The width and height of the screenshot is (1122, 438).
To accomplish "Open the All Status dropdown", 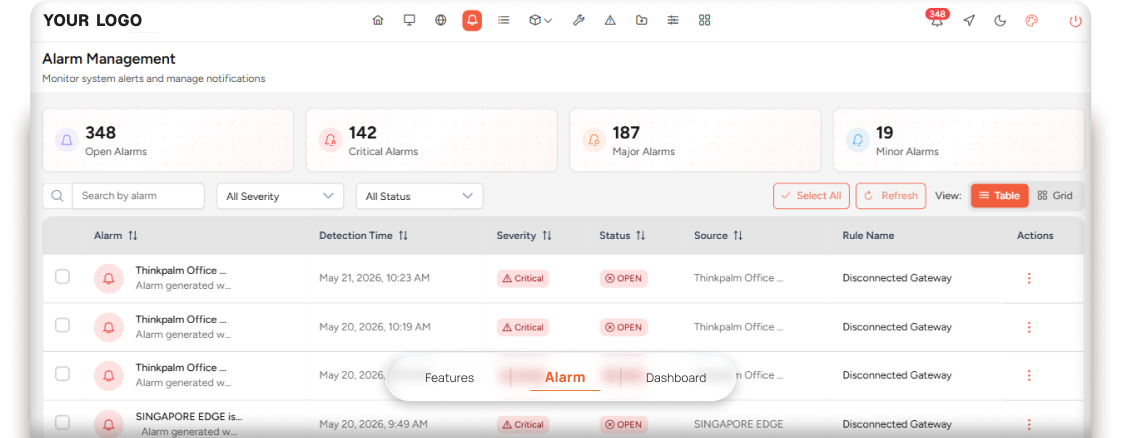I will pos(419,196).
